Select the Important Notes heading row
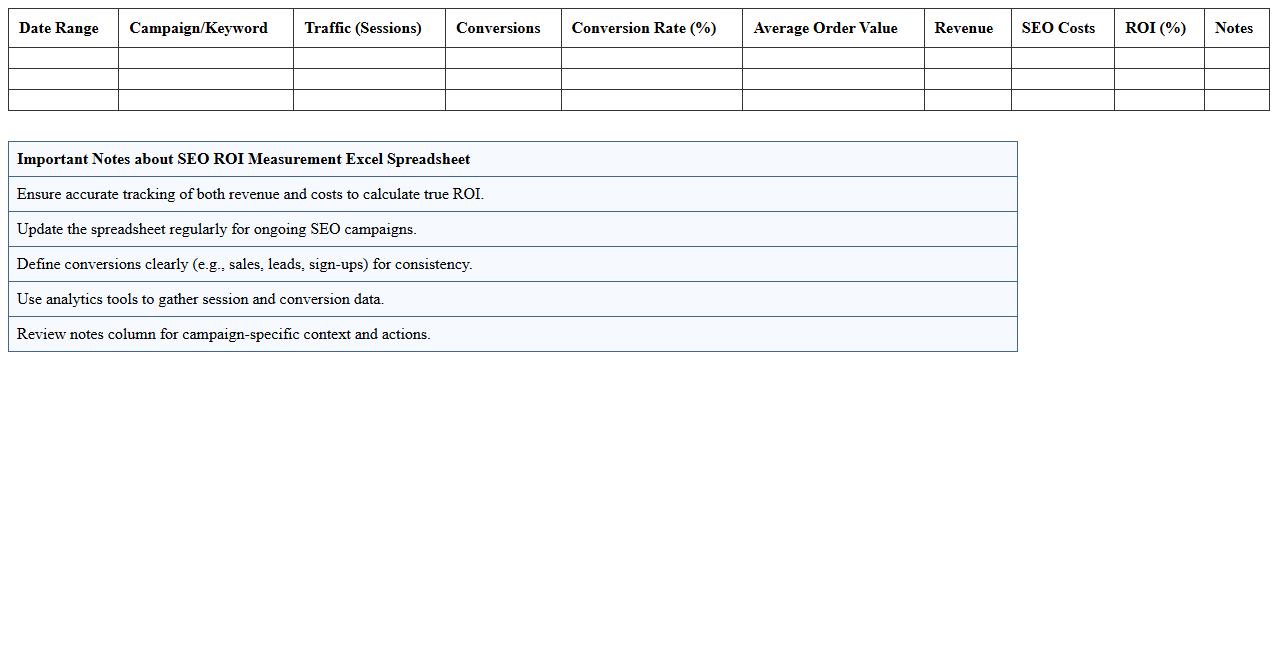The image size is (1278, 650). click(x=512, y=159)
